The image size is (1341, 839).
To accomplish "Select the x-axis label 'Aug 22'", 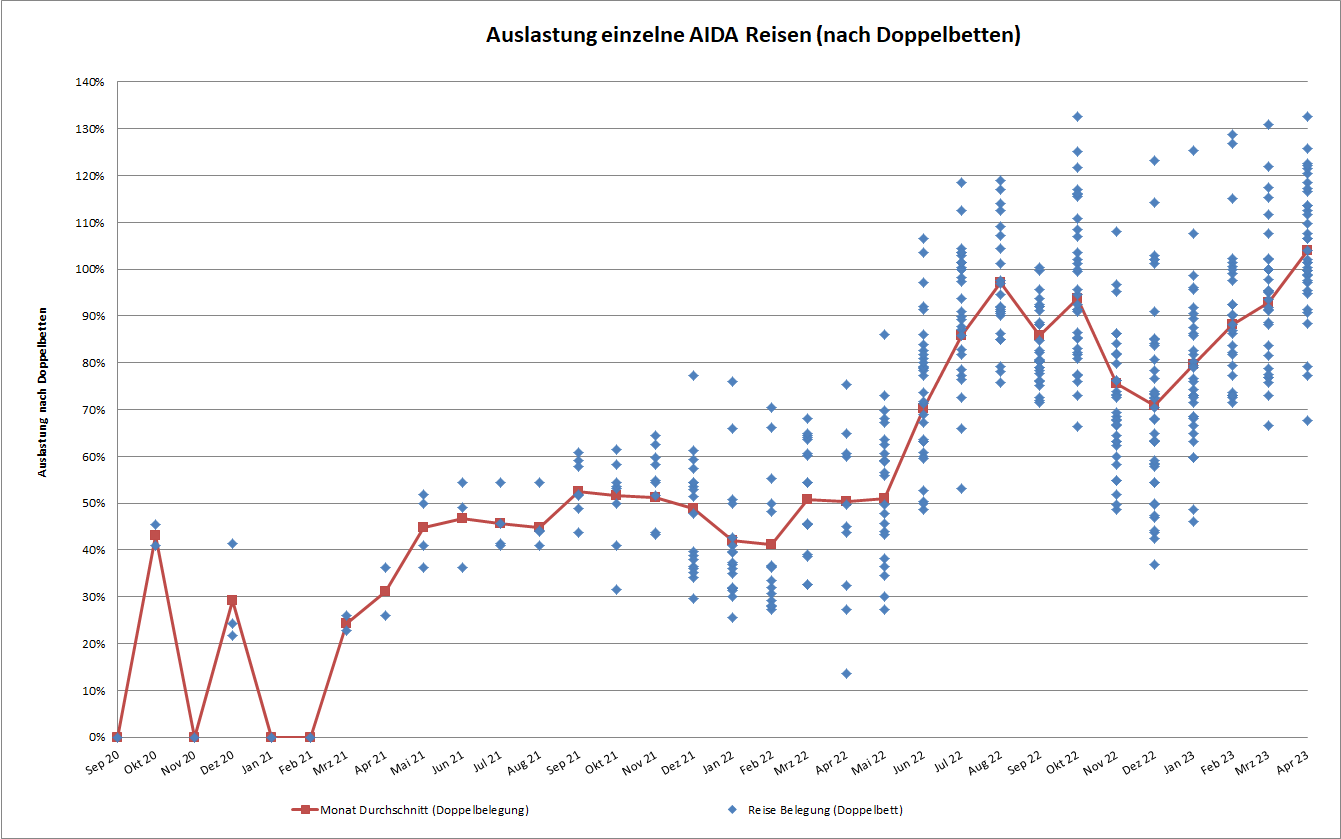I will [x=987, y=762].
